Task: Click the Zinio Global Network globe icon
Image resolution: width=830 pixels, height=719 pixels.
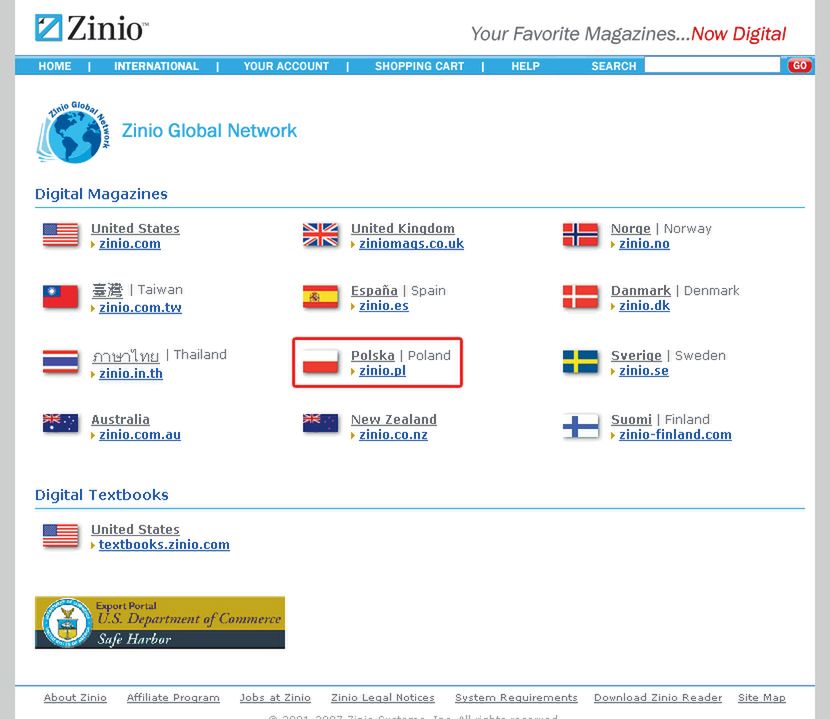Action: (73, 131)
